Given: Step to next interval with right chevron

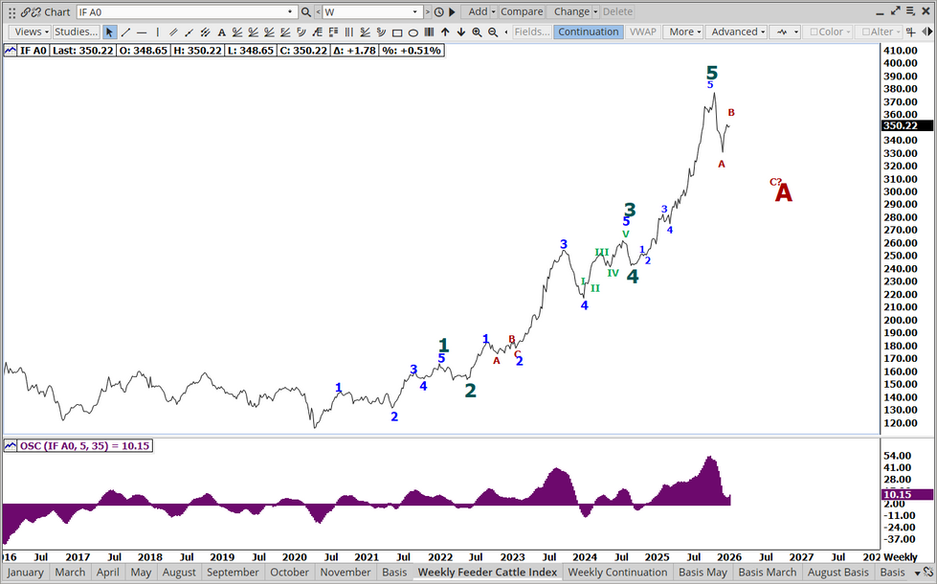Looking at the screenshot, I should (x=427, y=12).
